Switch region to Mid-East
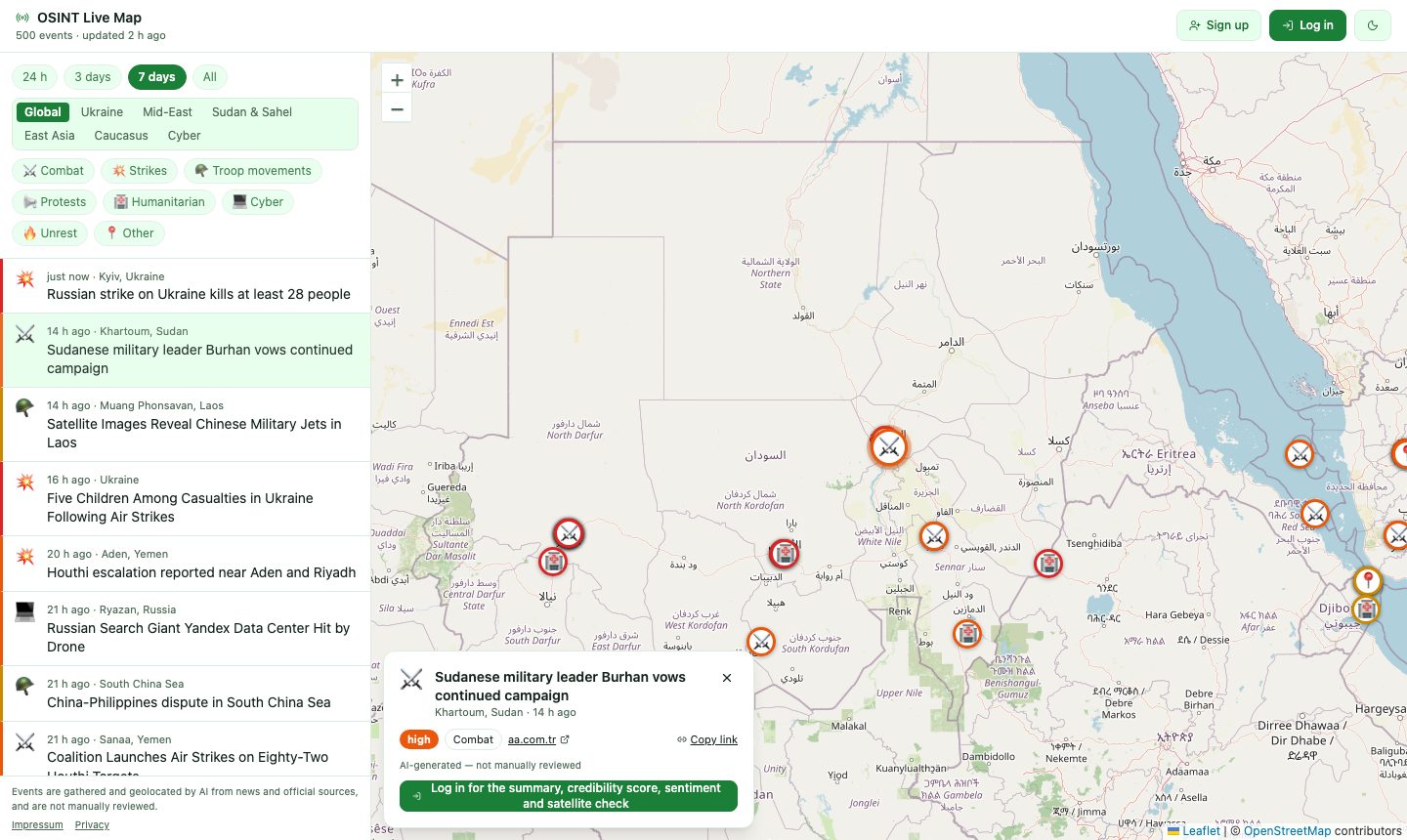Image resolution: width=1407 pixels, height=840 pixels. tap(167, 112)
